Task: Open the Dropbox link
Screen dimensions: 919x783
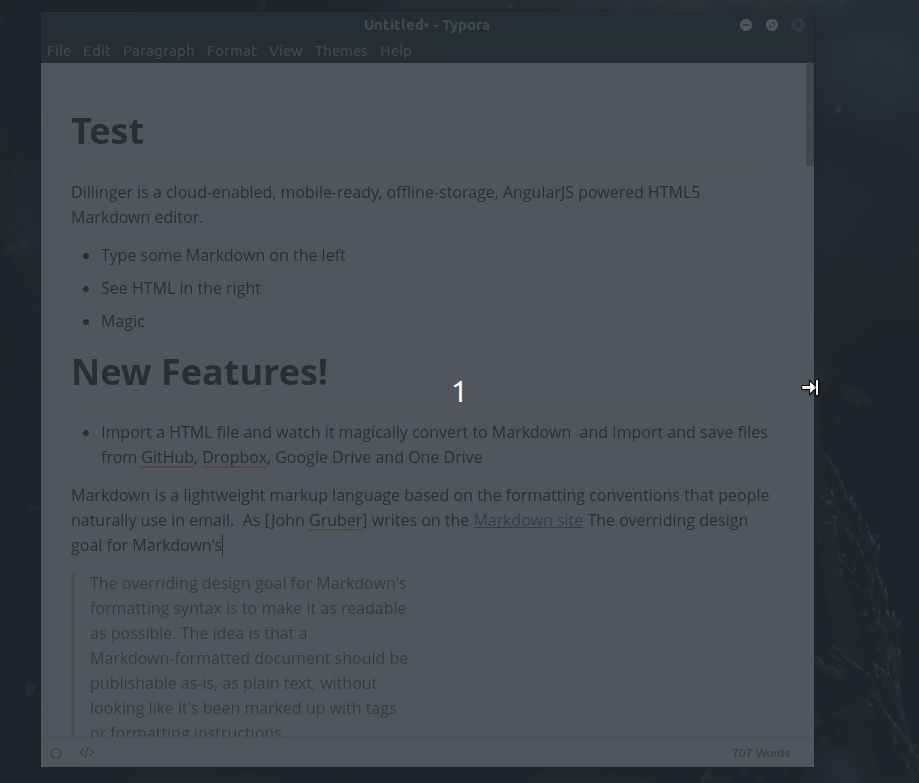Action: [x=234, y=457]
